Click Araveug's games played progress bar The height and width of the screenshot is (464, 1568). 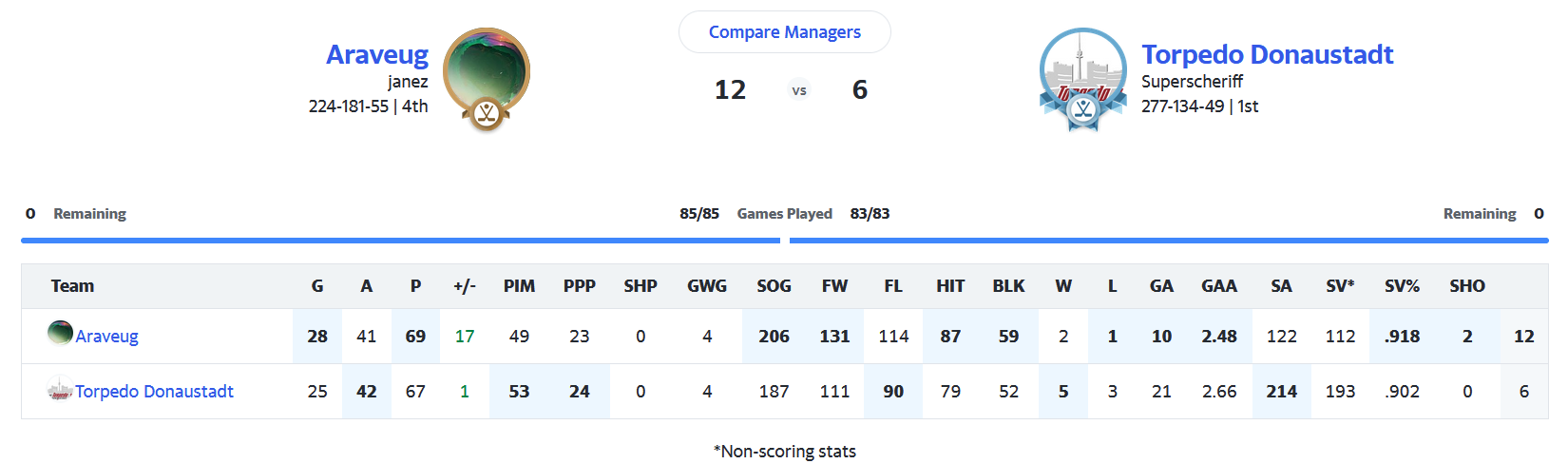(400, 241)
